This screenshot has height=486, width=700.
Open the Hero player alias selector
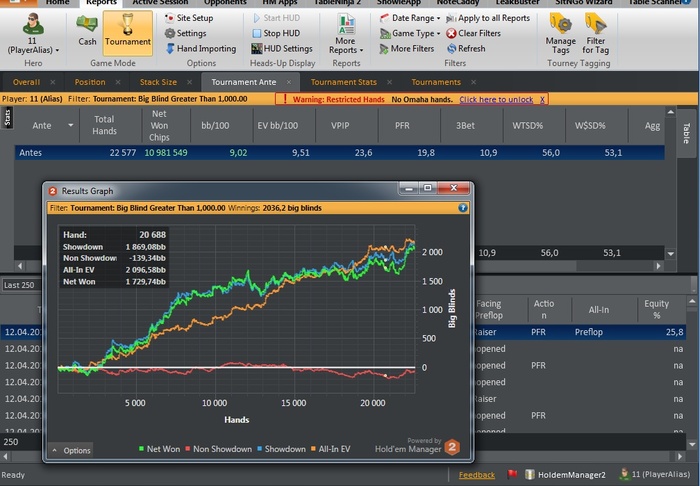coord(33,34)
